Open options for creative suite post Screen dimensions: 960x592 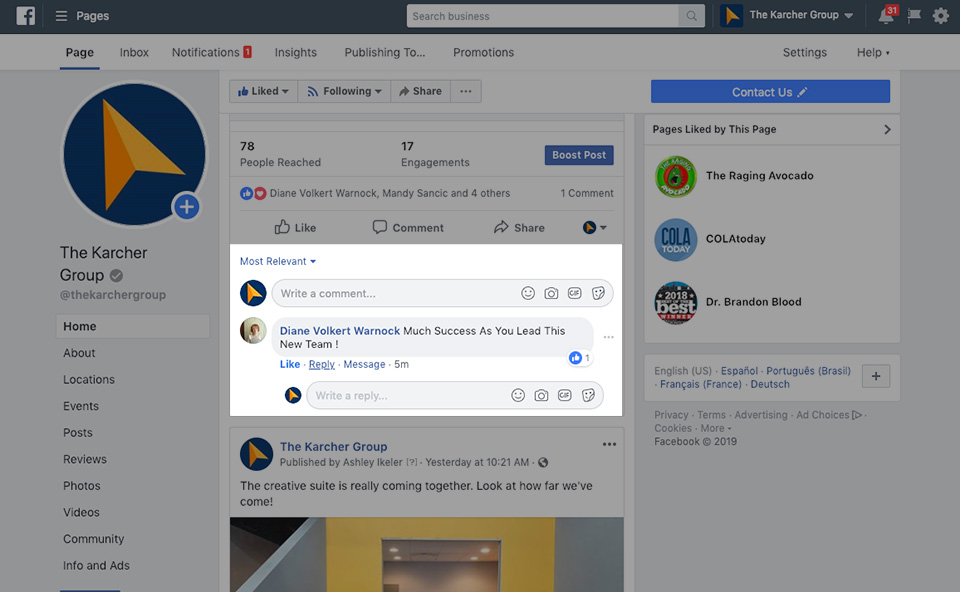coord(609,444)
